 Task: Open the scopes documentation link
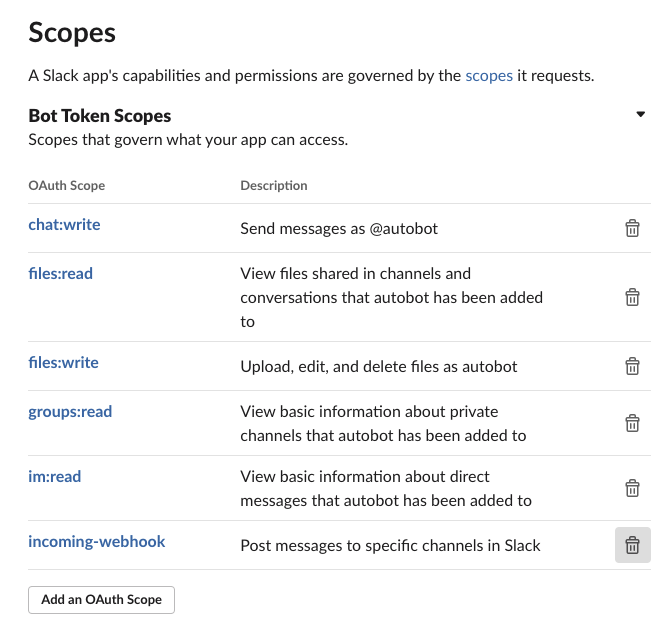(489, 75)
